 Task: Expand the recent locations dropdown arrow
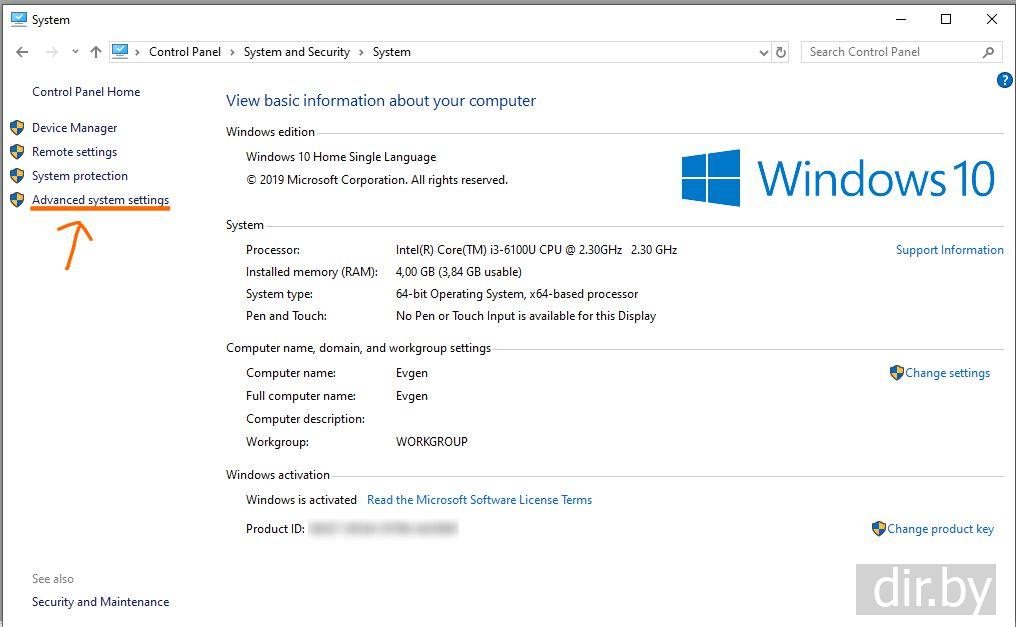click(75, 52)
